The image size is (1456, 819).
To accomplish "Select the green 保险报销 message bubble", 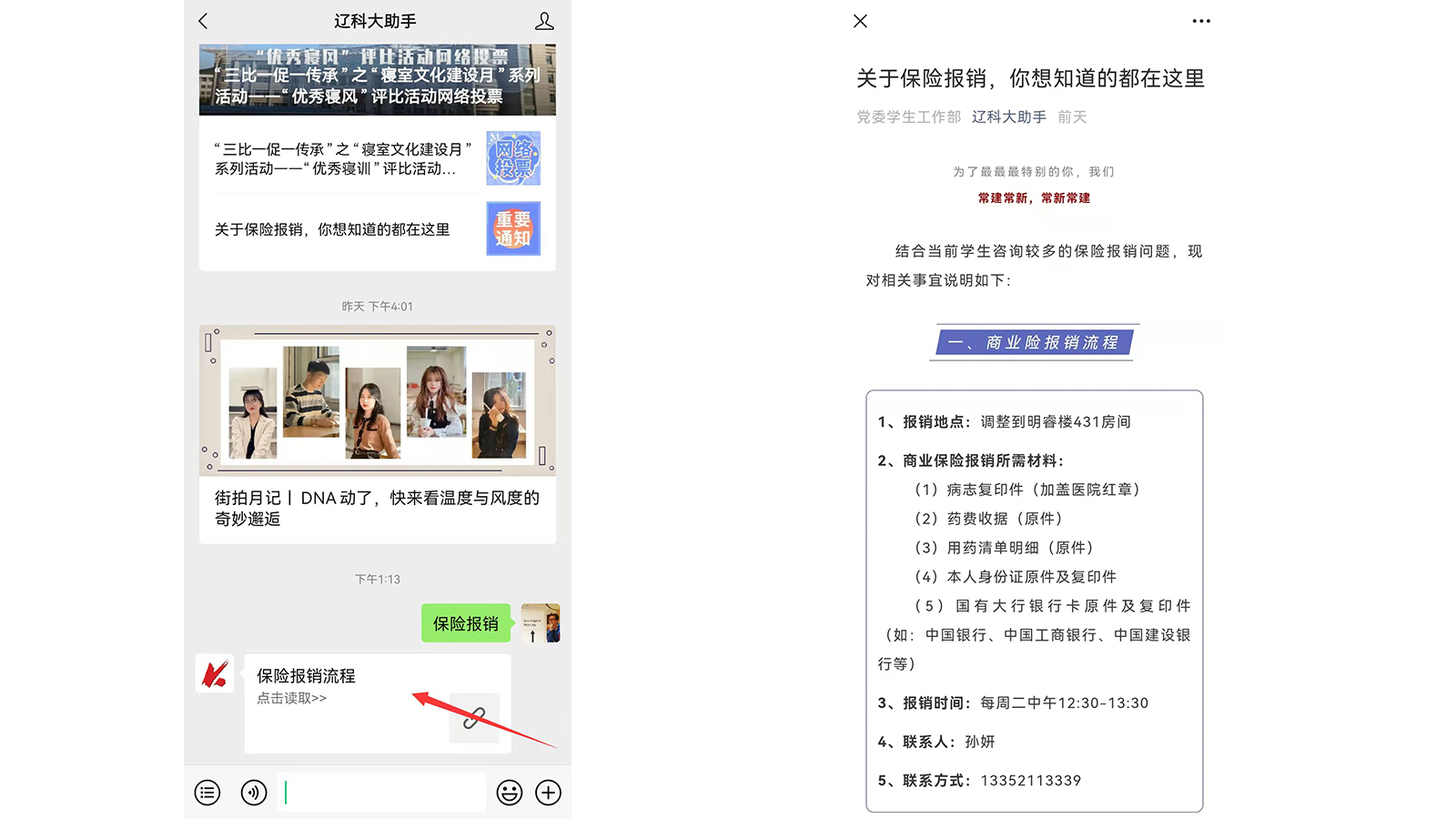I will click(465, 623).
